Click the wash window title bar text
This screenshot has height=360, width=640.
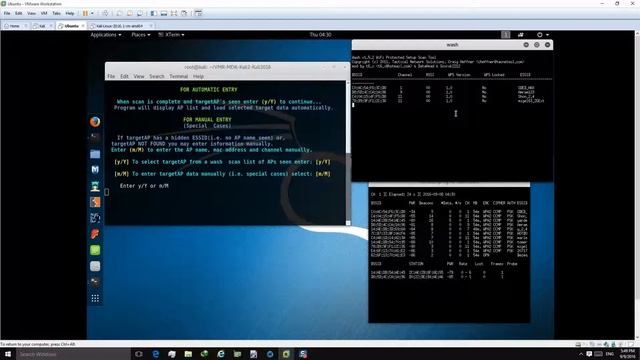click(452, 44)
